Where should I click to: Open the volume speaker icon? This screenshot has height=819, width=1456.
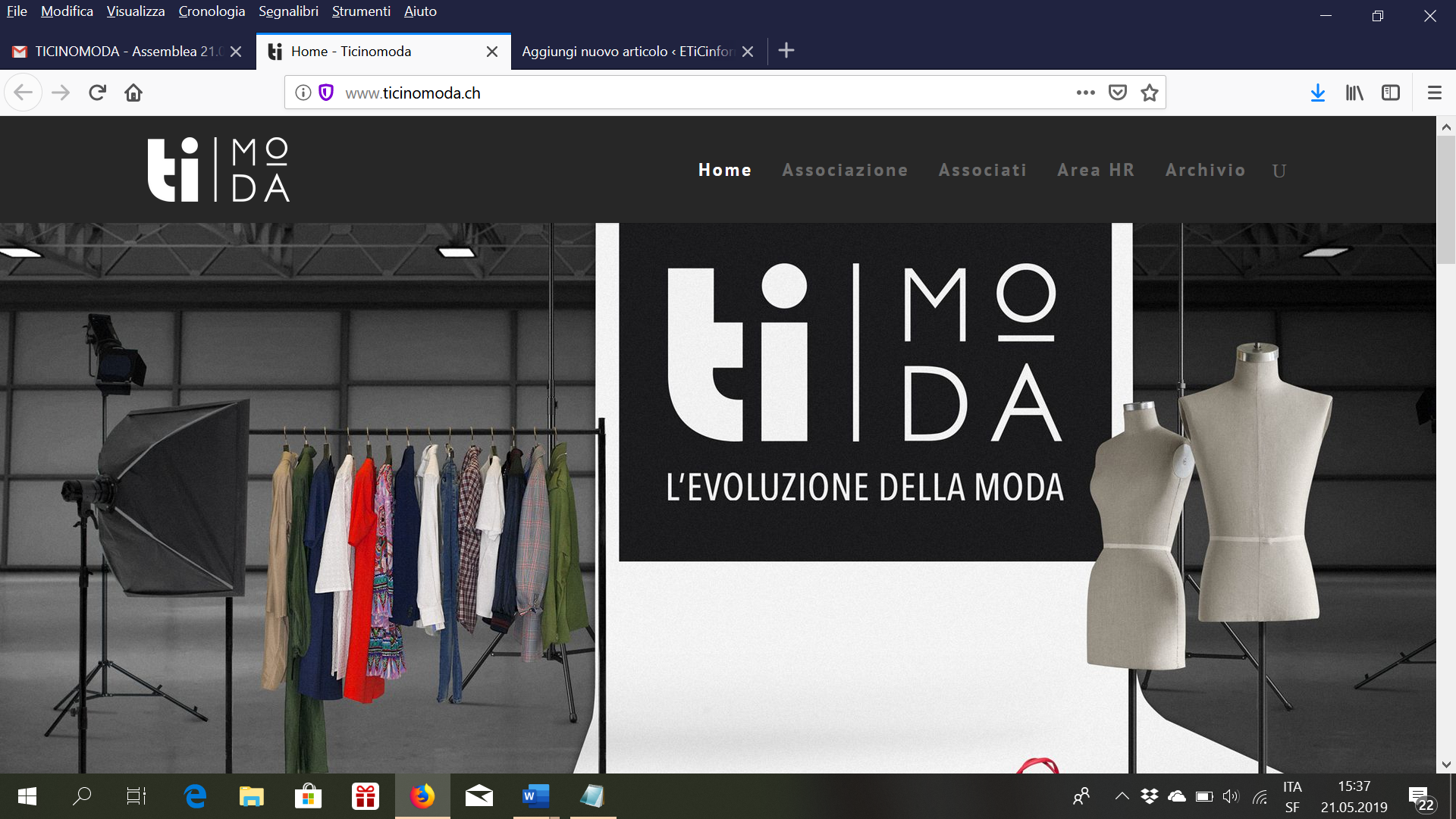(1231, 796)
